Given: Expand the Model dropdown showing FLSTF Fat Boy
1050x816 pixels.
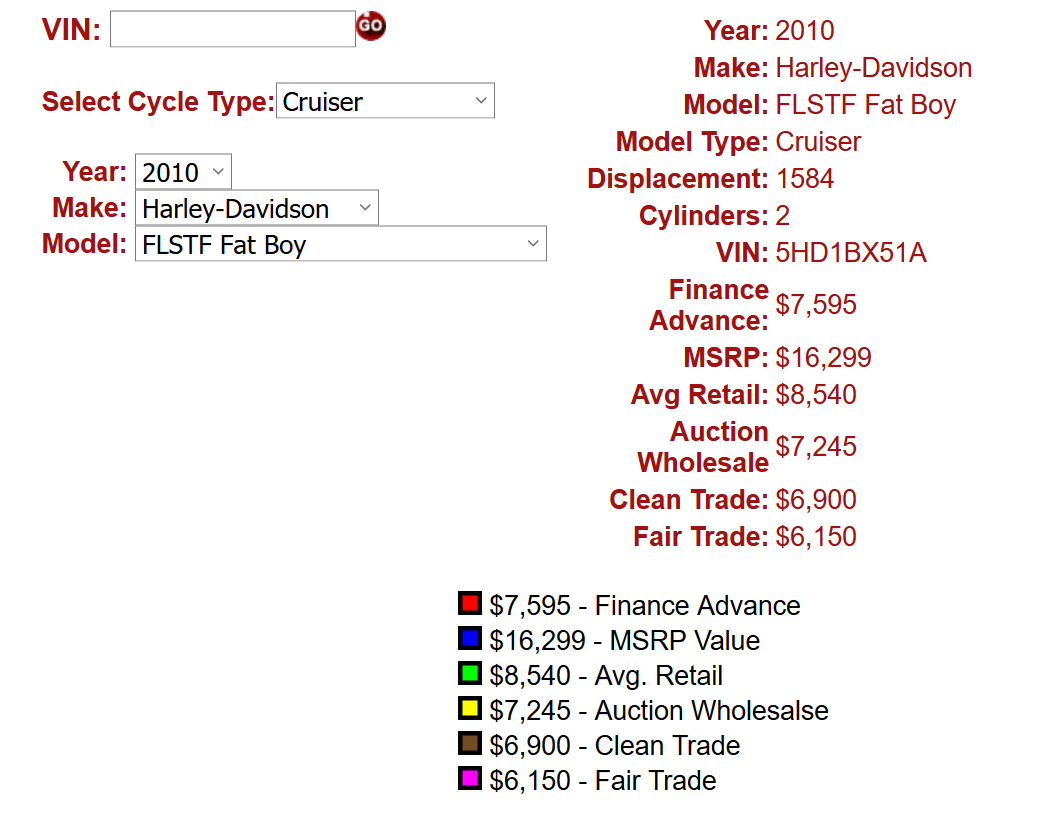Looking at the screenshot, I should 340,244.
